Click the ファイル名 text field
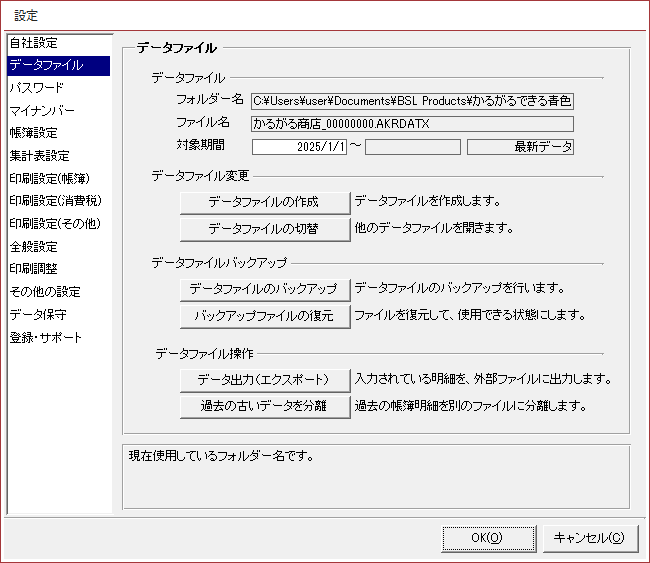Screen dimensions: 650x563 [412, 124]
